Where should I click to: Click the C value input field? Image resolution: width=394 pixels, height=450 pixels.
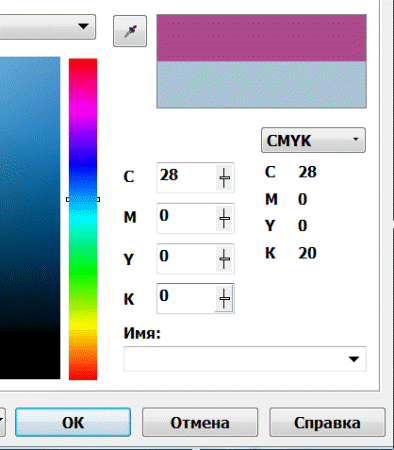(186, 178)
